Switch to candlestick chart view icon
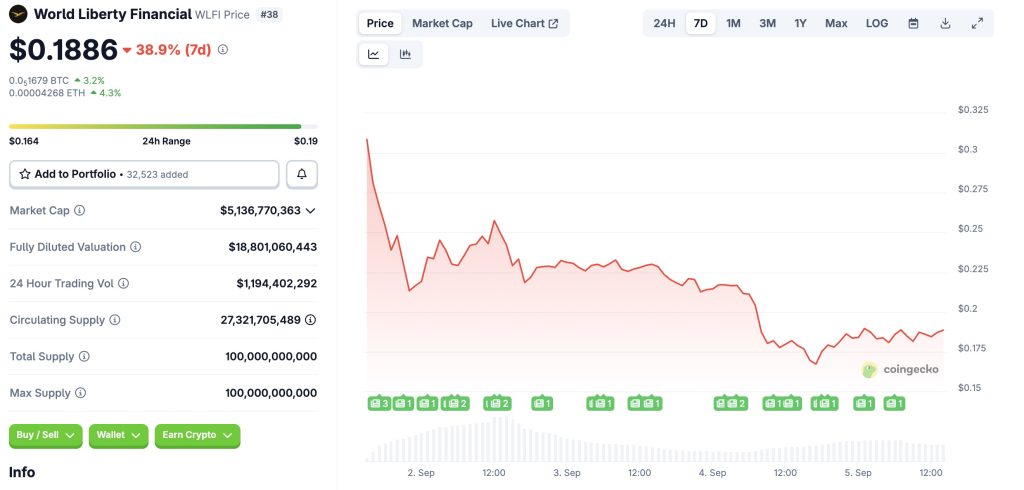The height and width of the screenshot is (490, 1024). pos(405,54)
